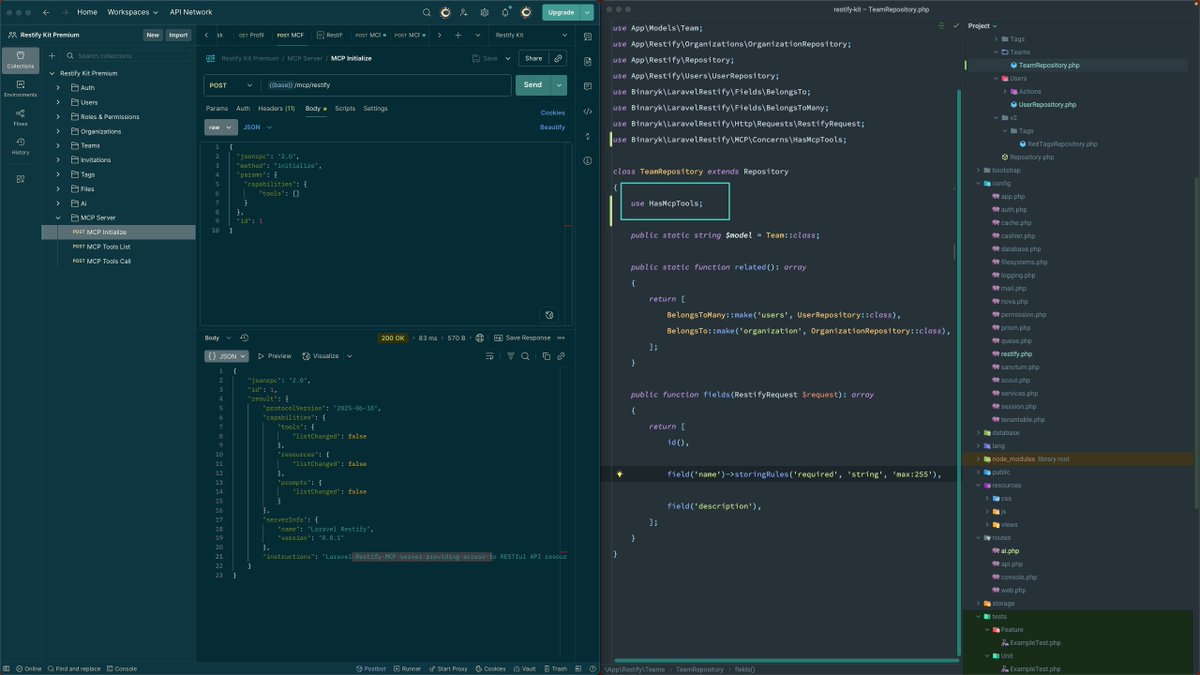Image resolution: width=1200 pixels, height=675 pixels.
Task: Switch to the Headers (11) tab
Action: [276, 108]
